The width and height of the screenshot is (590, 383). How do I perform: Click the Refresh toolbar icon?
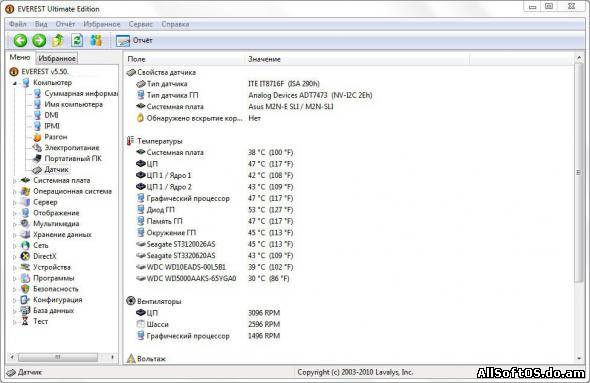tap(77, 40)
